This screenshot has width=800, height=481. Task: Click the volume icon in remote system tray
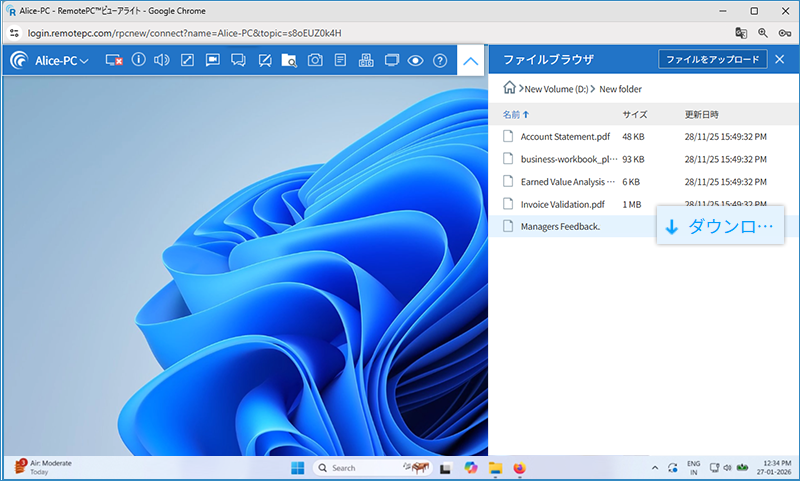point(728,468)
